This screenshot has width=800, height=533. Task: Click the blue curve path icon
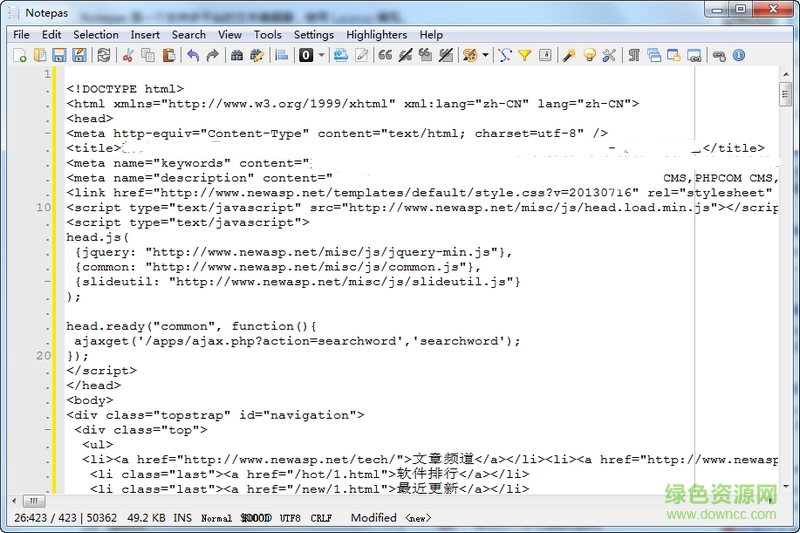pyautogui.click(x=505, y=55)
